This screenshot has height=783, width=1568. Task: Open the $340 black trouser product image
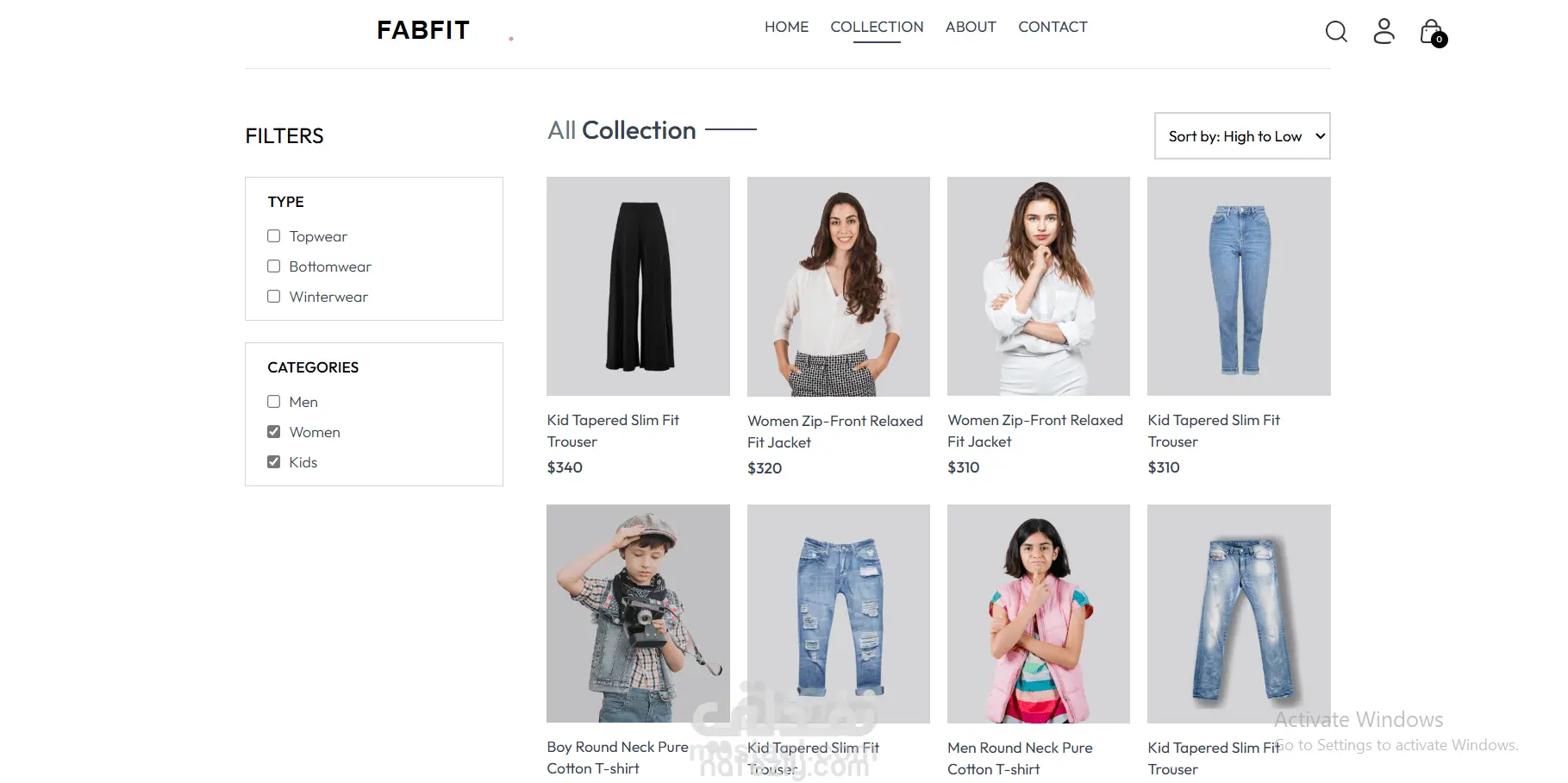(638, 286)
